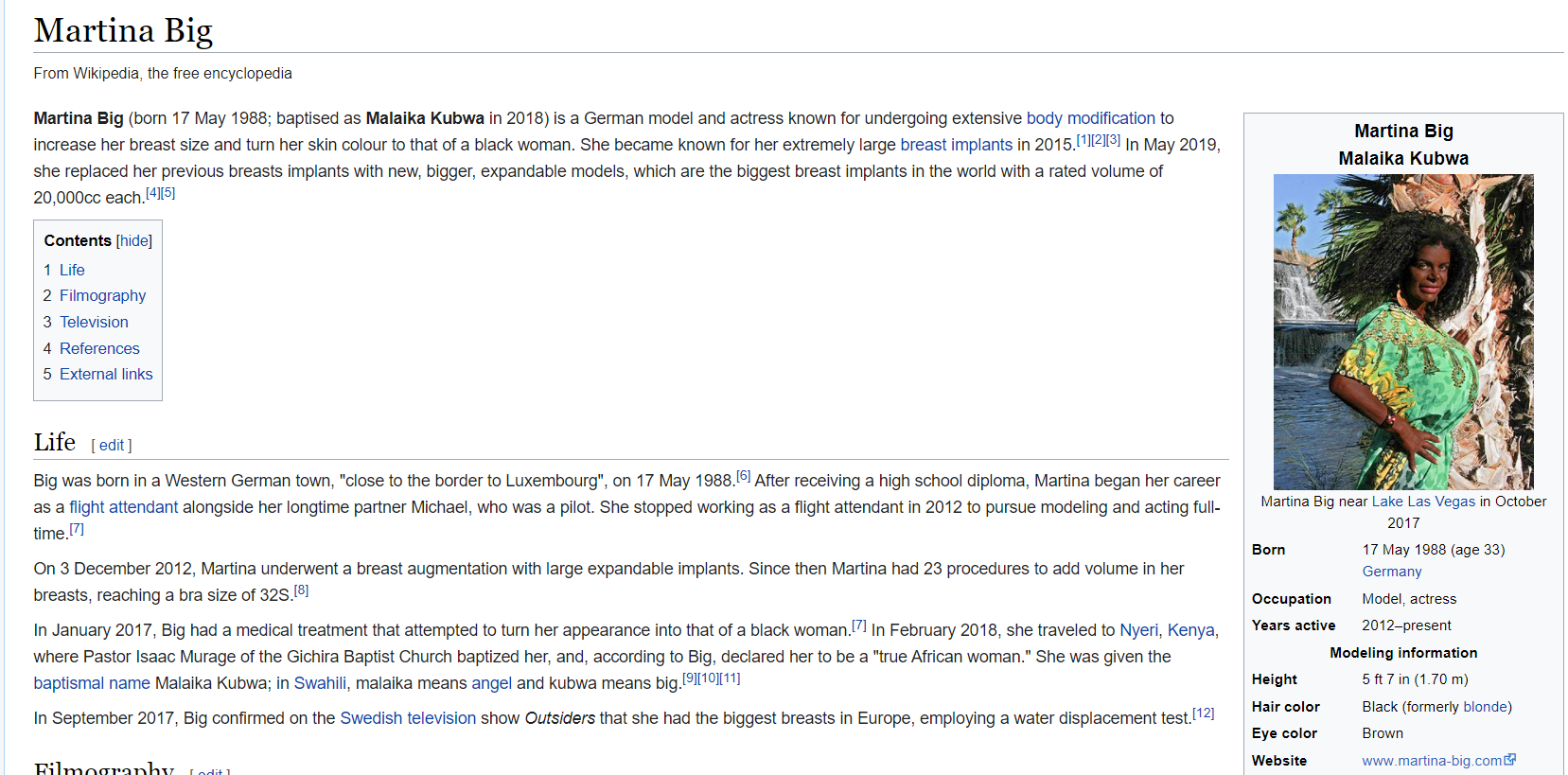1568x775 pixels.
Task: Open citation [10] after kubwa means big
Action: [x=708, y=678]
